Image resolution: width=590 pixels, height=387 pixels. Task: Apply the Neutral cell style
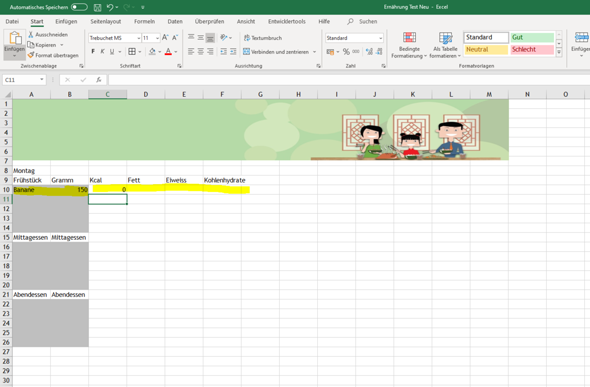[486, 50]
